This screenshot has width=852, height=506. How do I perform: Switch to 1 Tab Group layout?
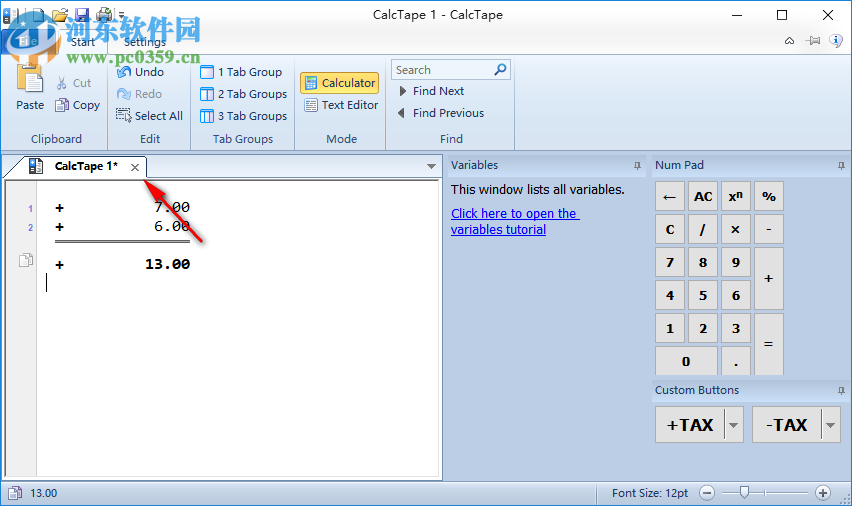(241, 72)
